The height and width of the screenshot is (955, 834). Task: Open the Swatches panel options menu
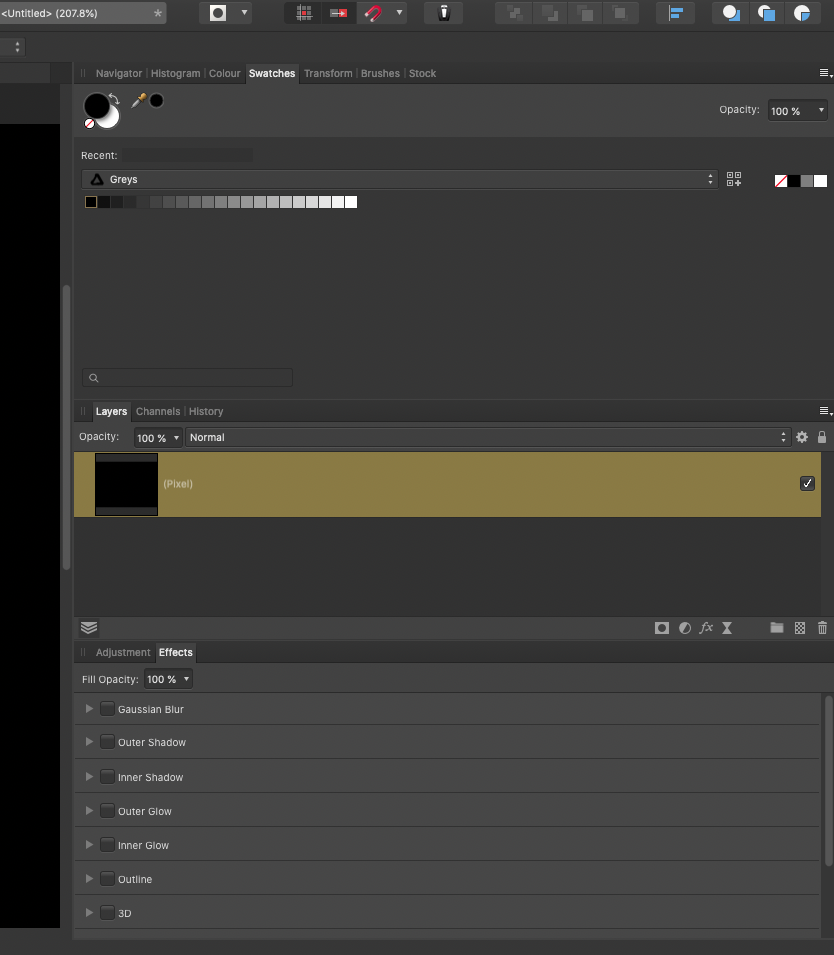(x=825, y=73)
